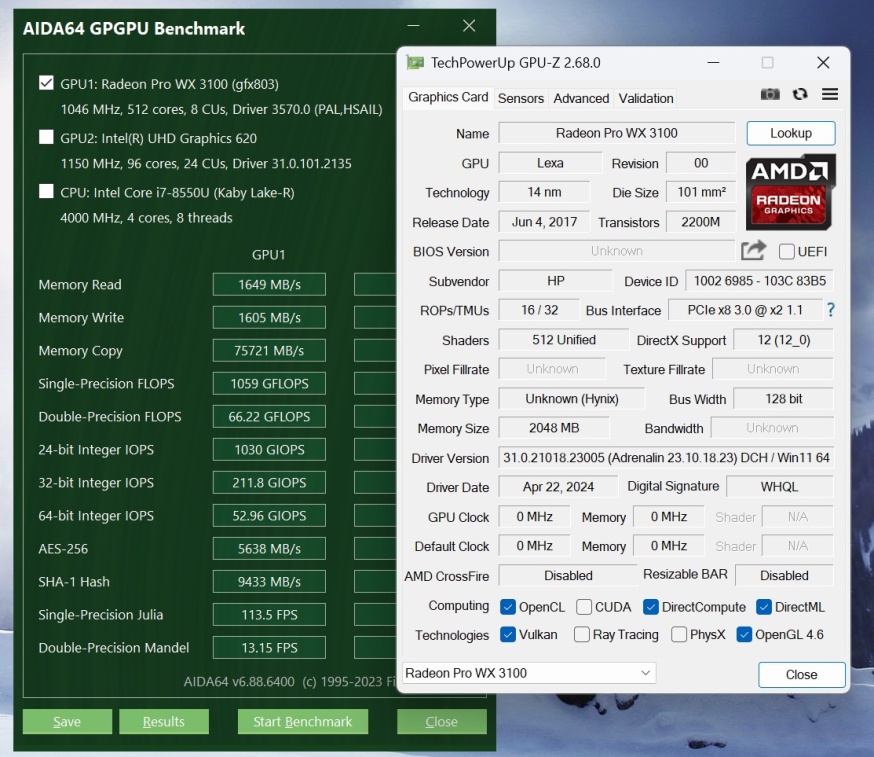Click the Save button in AIDA64
Viewport: 874px width, 757px height.
pyautogui.click(x=67, y=721)
